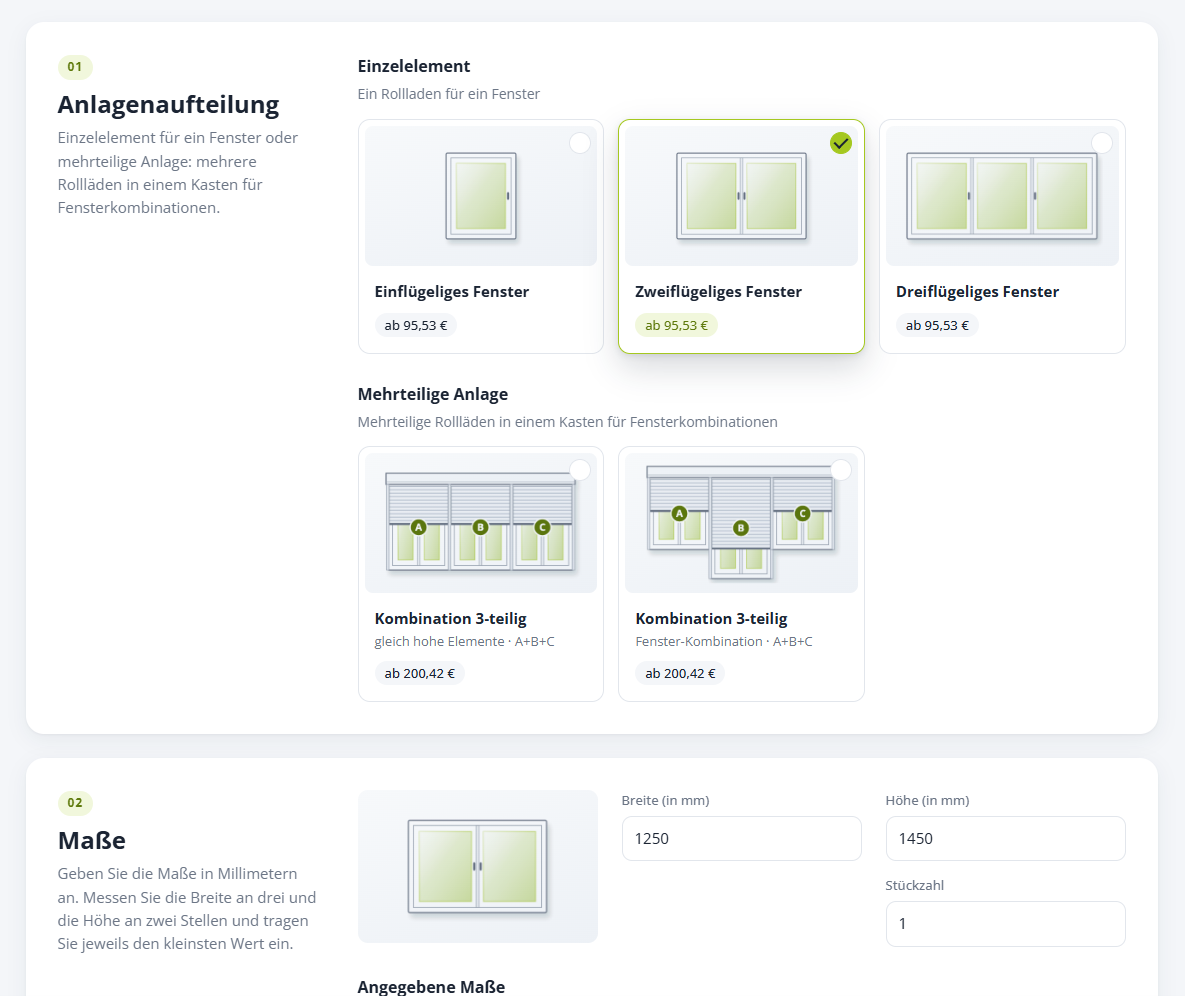Click the Einflügeliges Fenster title
This screenshot has width=1185, height=996.
click(x=452, y=292)
